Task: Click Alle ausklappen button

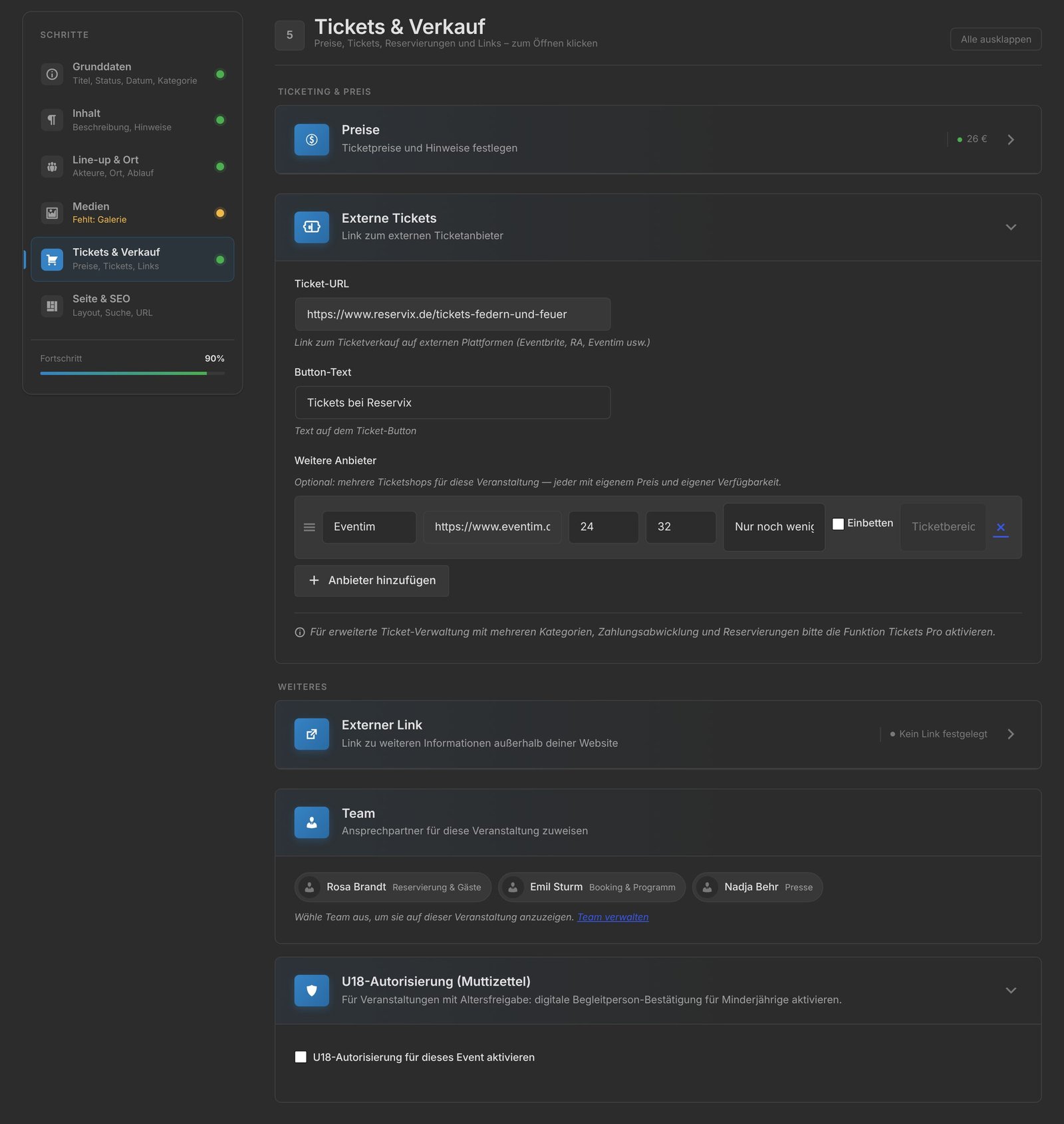Action: [996, 39]
